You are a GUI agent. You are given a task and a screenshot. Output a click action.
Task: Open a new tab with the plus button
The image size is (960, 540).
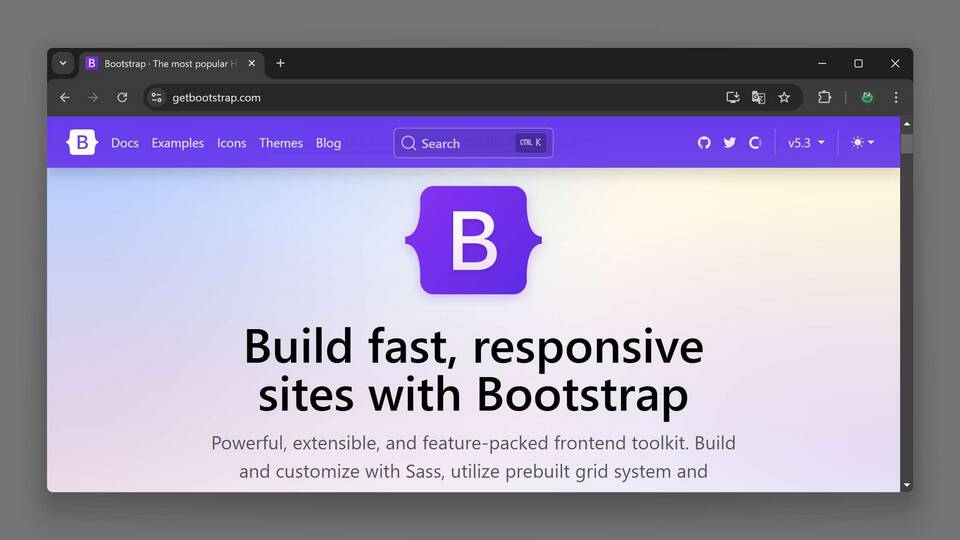point(280,63)
